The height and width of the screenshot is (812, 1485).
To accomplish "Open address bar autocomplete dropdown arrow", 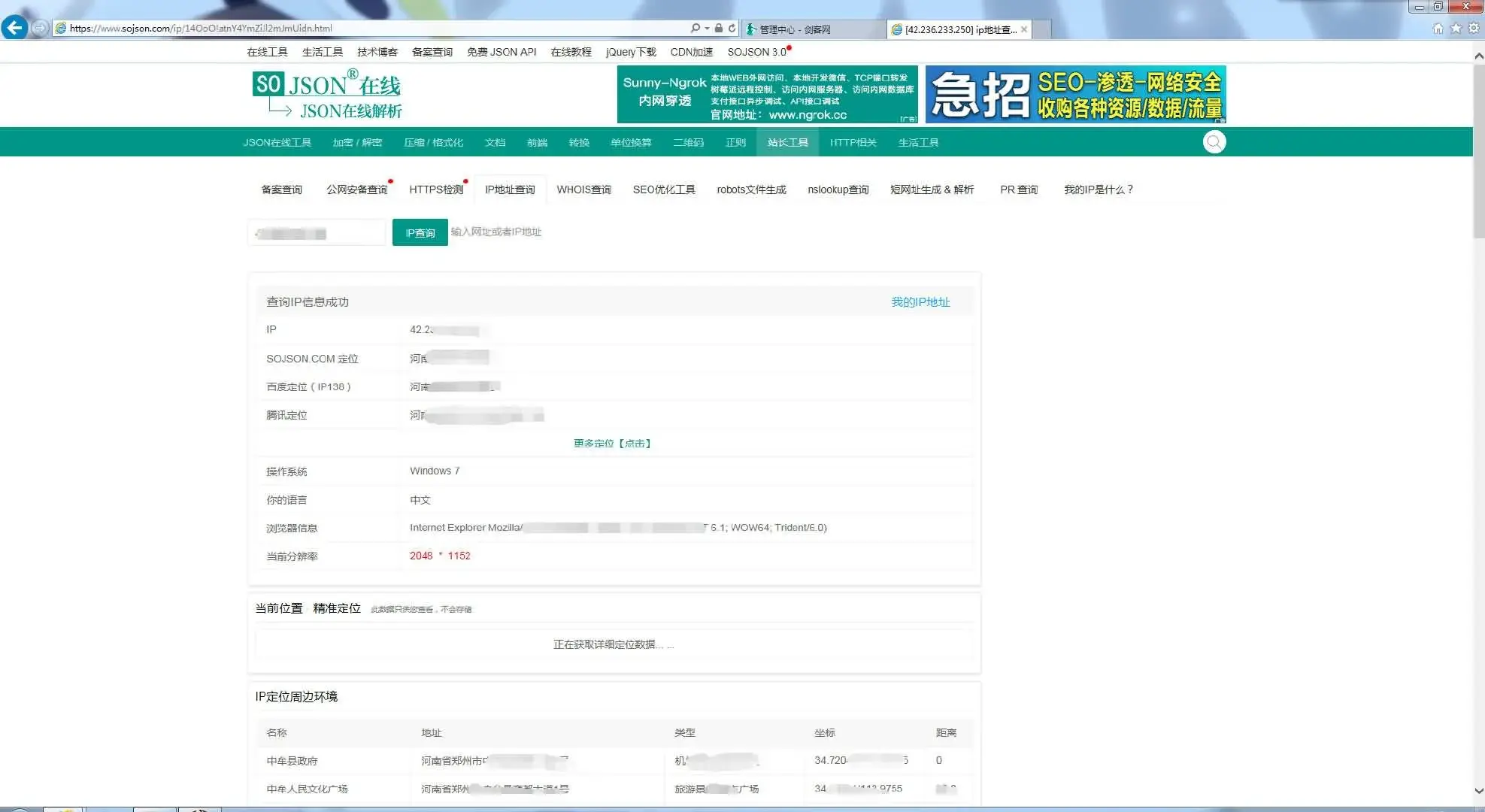I will pyautogui.click(x=707, y=29).
